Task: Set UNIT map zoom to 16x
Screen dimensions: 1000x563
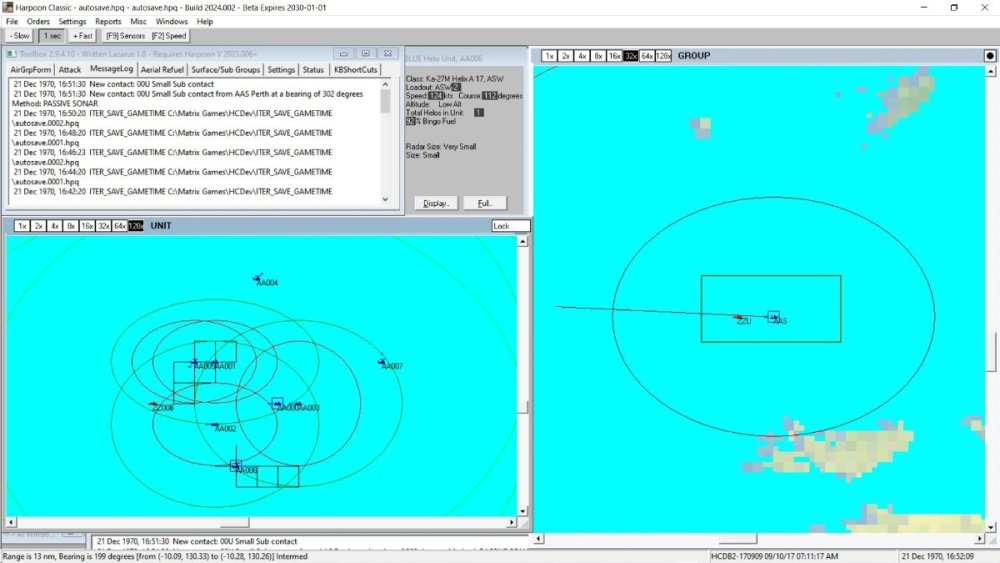Action: pyautogui.click(x=87, y=226)
